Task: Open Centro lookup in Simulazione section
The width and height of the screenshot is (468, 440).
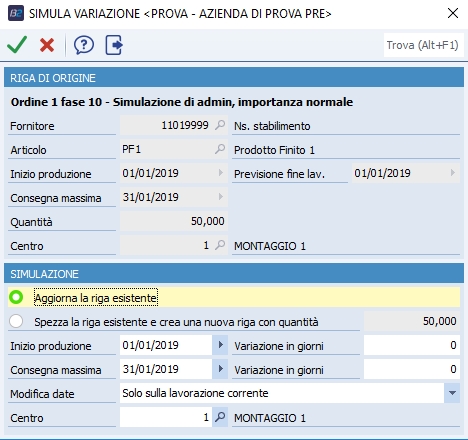Action: click(x=220, y=417)
